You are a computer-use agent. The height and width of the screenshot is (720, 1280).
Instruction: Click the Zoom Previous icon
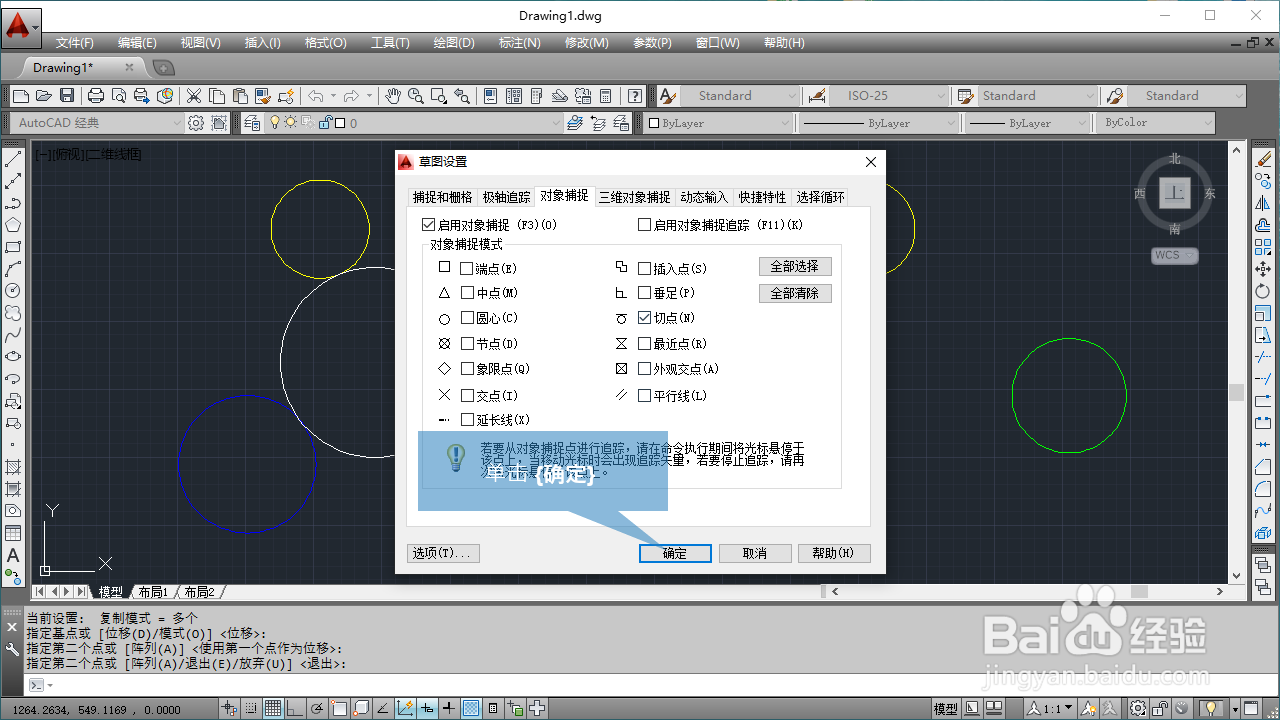(x=462, y=96)
